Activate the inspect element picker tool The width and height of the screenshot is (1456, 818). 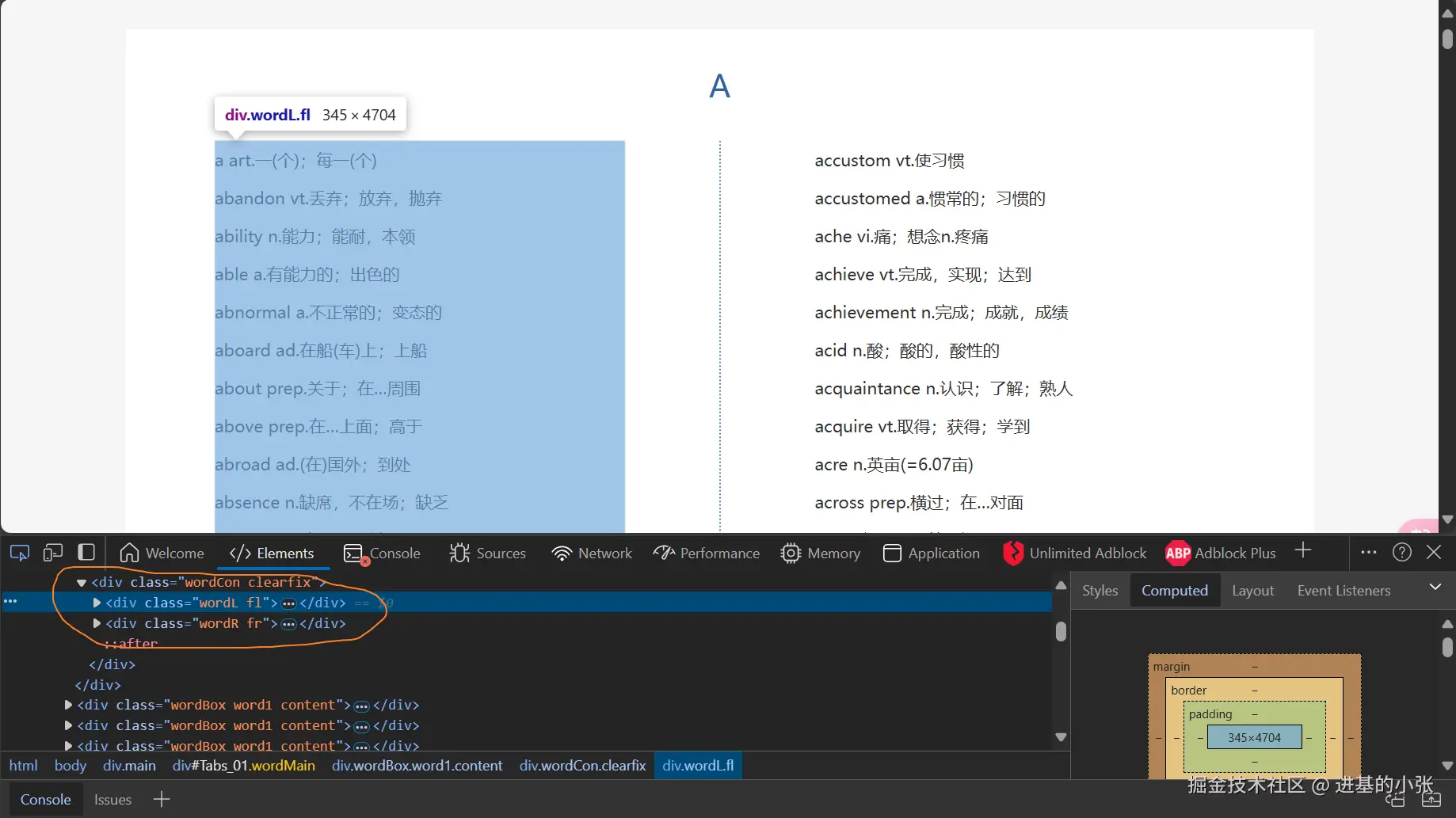pyautogui.click(x=20, y=553)
